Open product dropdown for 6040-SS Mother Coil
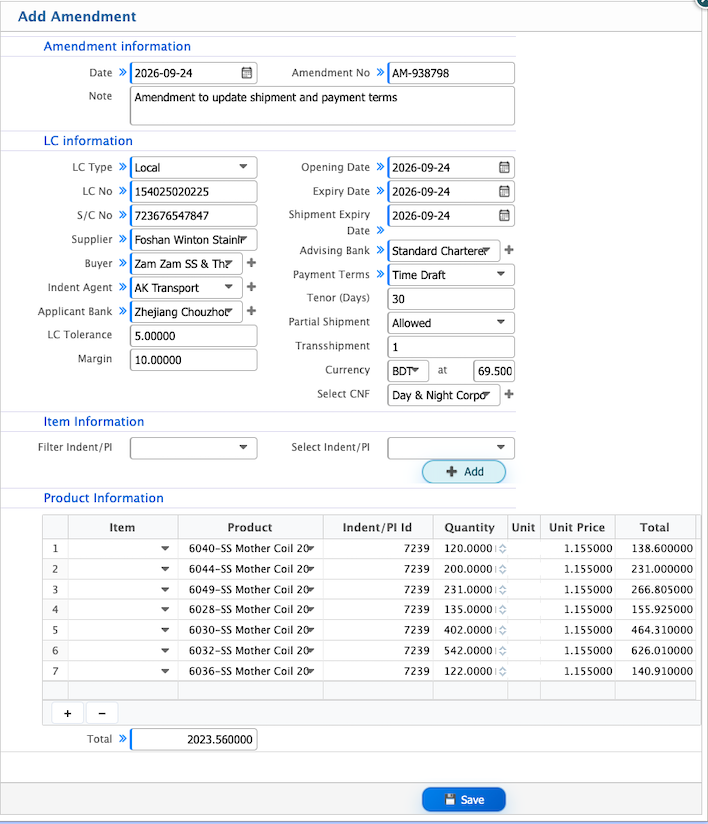 (x=311, y=549)
